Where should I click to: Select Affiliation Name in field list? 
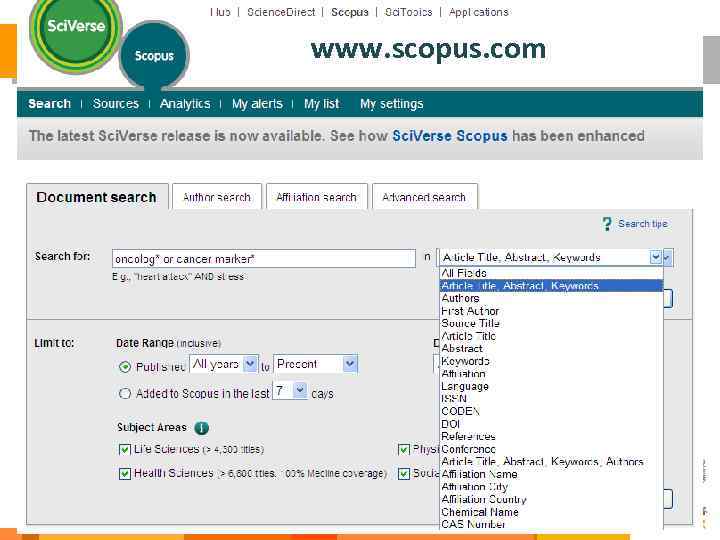551,474
